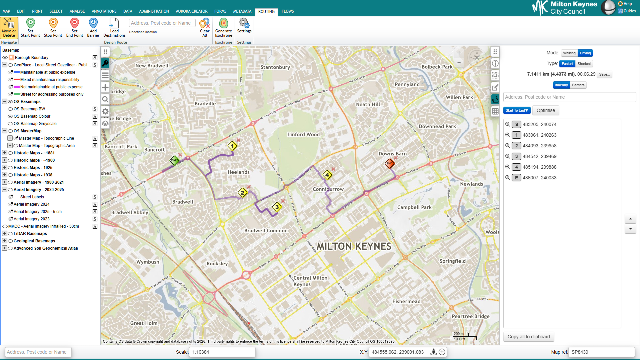Select the highlighted Type option
This screenshot has width=640, height=360.
tap(567, 64)
